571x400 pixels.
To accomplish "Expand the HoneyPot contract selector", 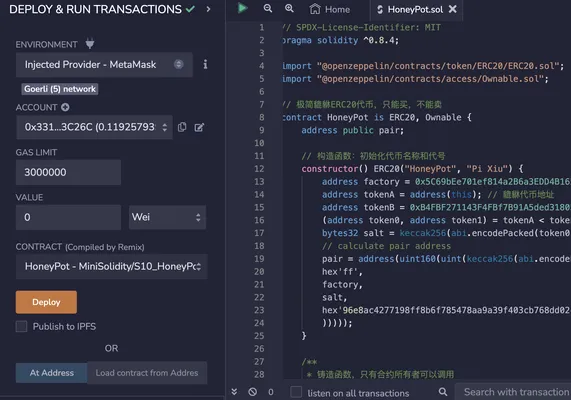I will tap(112, 266).
